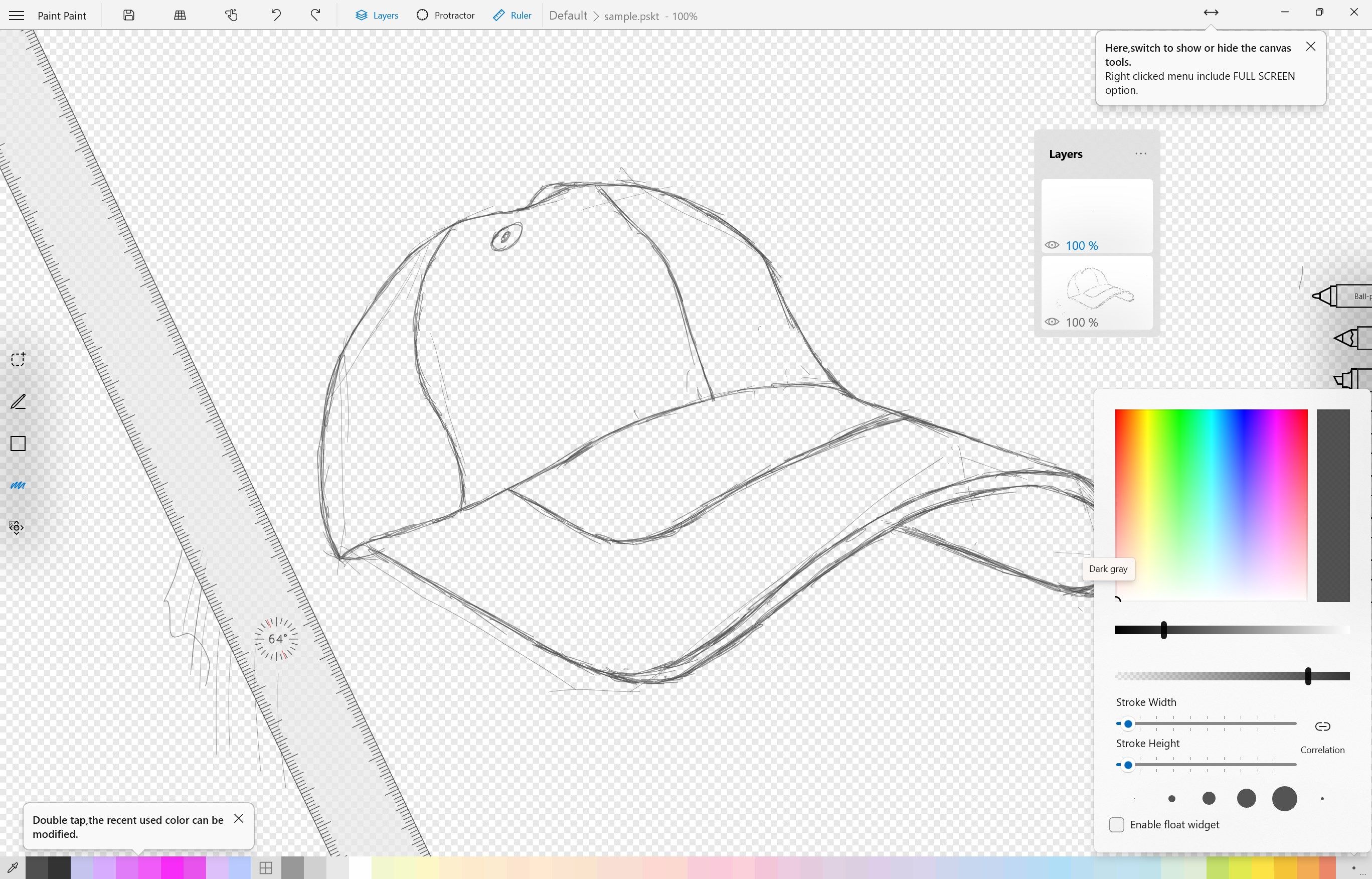1372x879 pixels.
Task: Close the recent color tip popup
Action: (x=239, y=818)
